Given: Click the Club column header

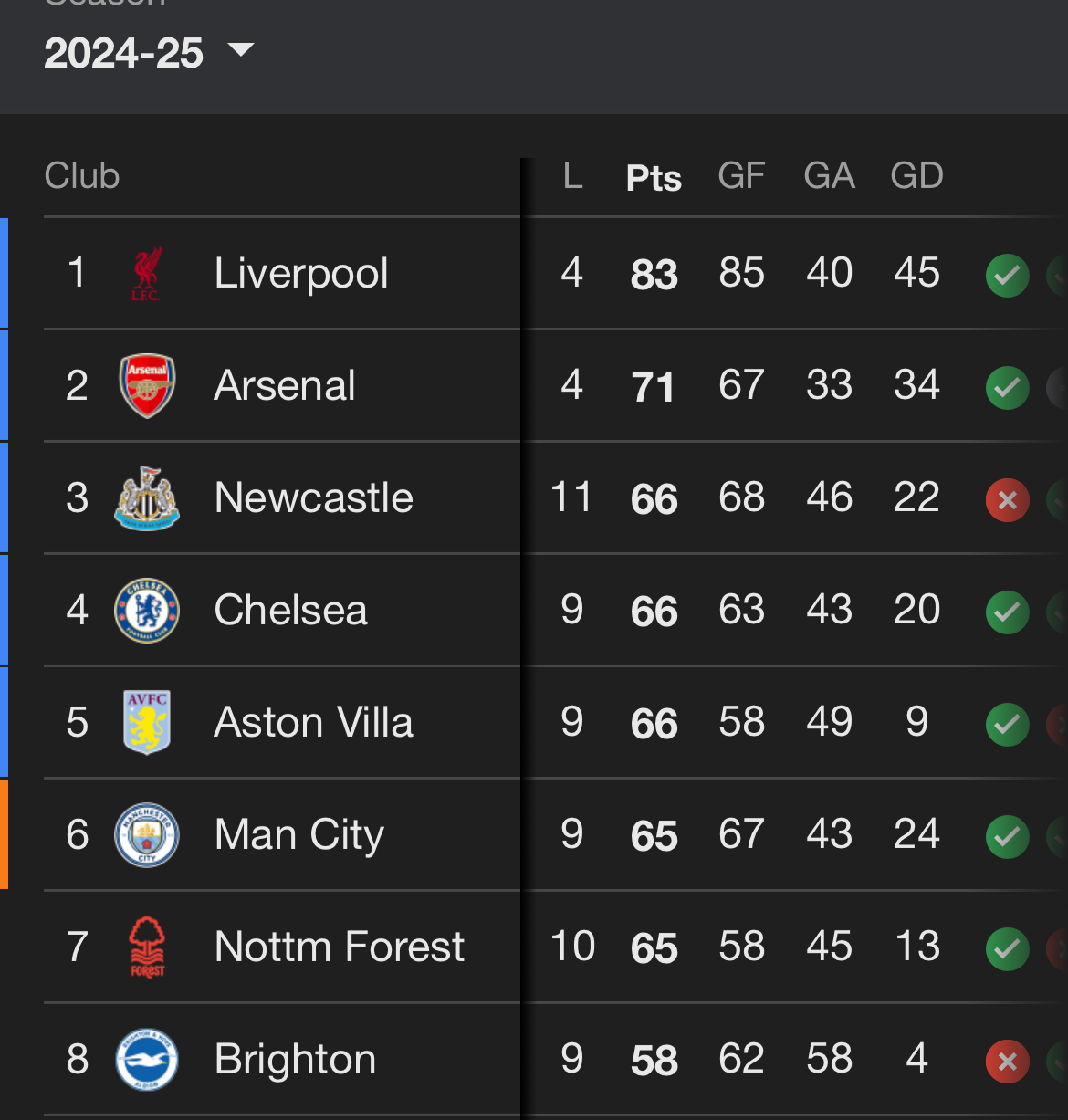Looking at the screenshot, I should pyautogui.click(x=82, y=175).
